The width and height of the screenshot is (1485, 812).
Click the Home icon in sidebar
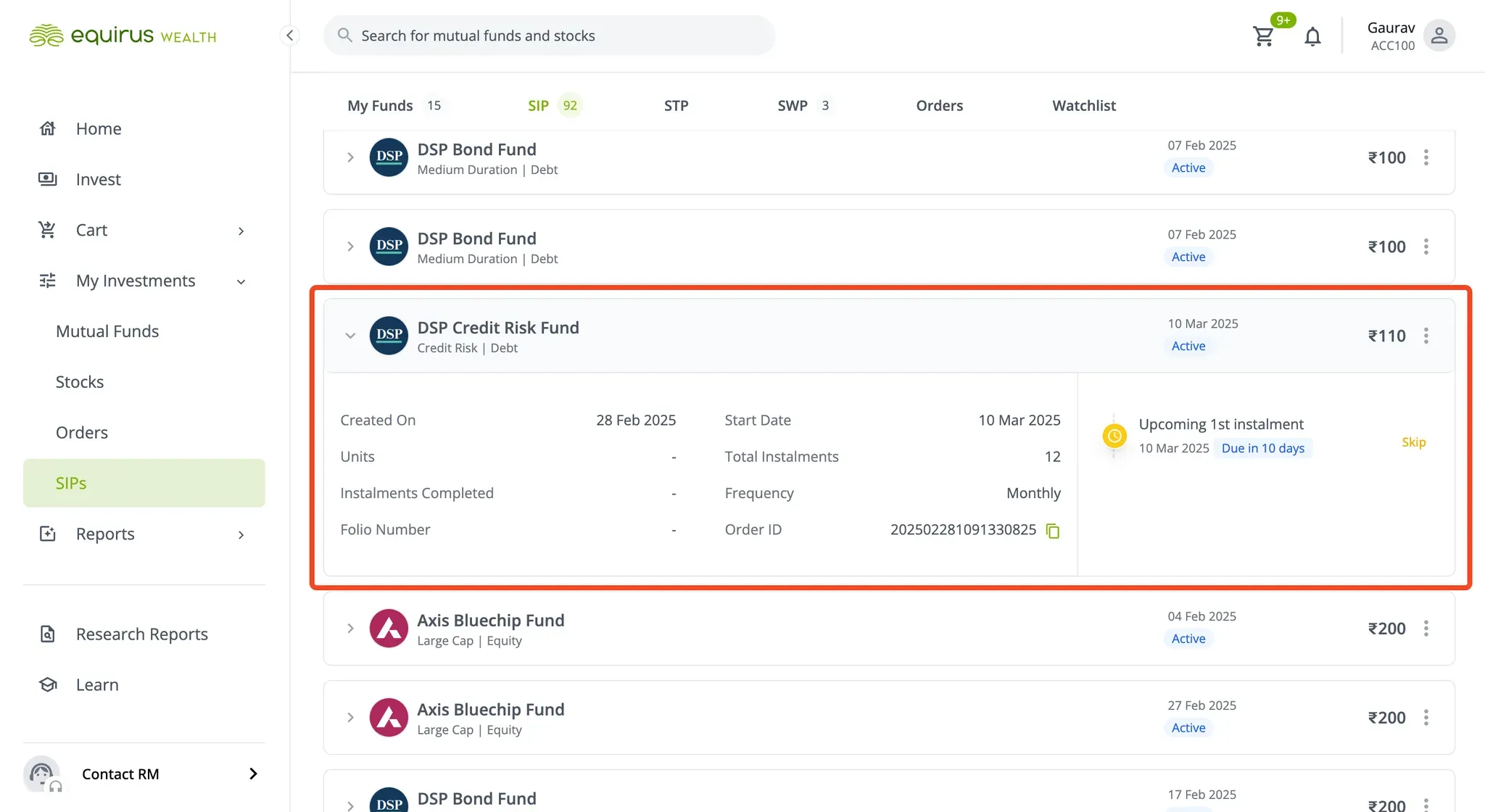48,128
